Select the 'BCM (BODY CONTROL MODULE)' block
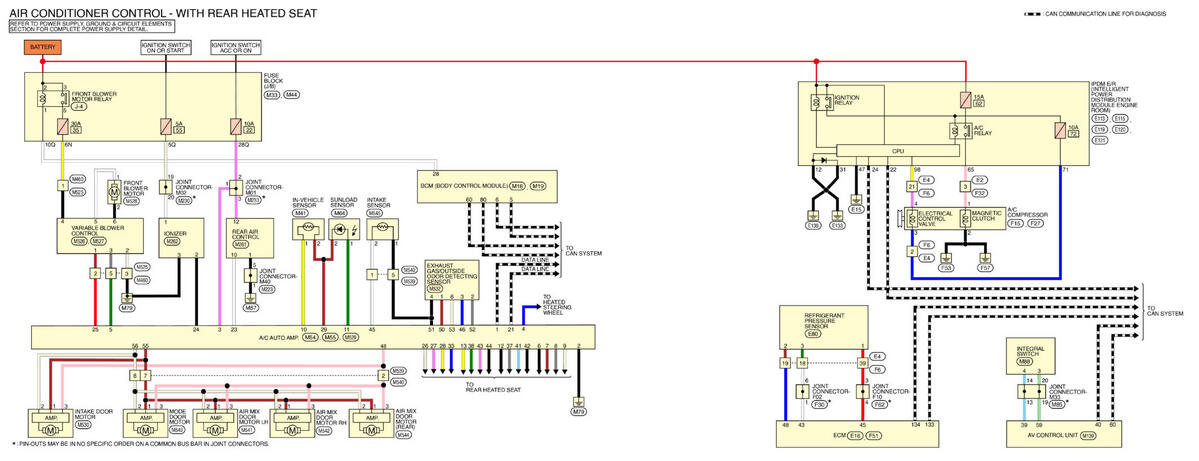 point(488,187)
